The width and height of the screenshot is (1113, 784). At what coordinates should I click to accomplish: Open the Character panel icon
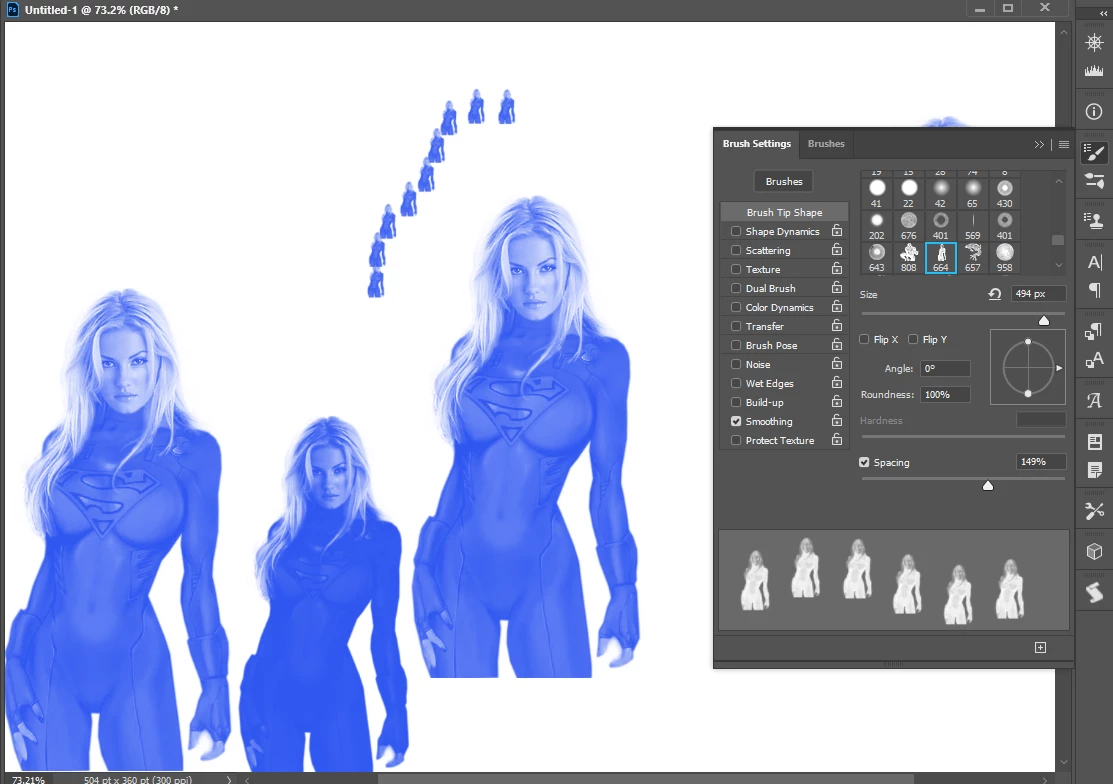[x=1094, y=262]
